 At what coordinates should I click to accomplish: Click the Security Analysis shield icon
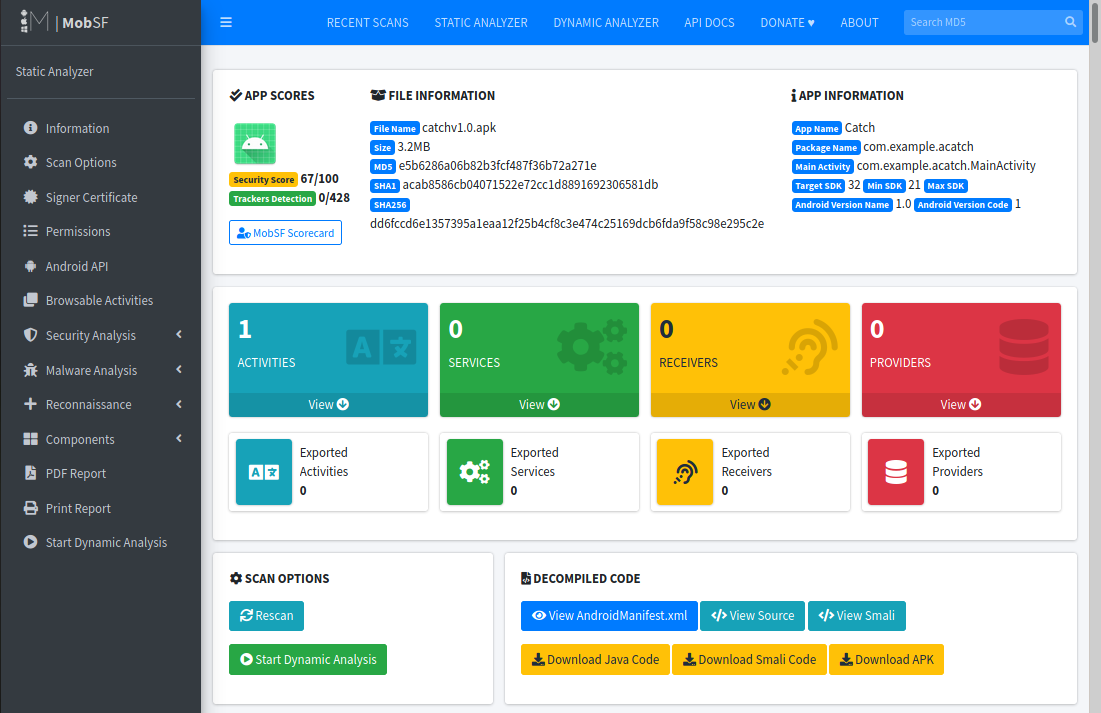(30, 335)
